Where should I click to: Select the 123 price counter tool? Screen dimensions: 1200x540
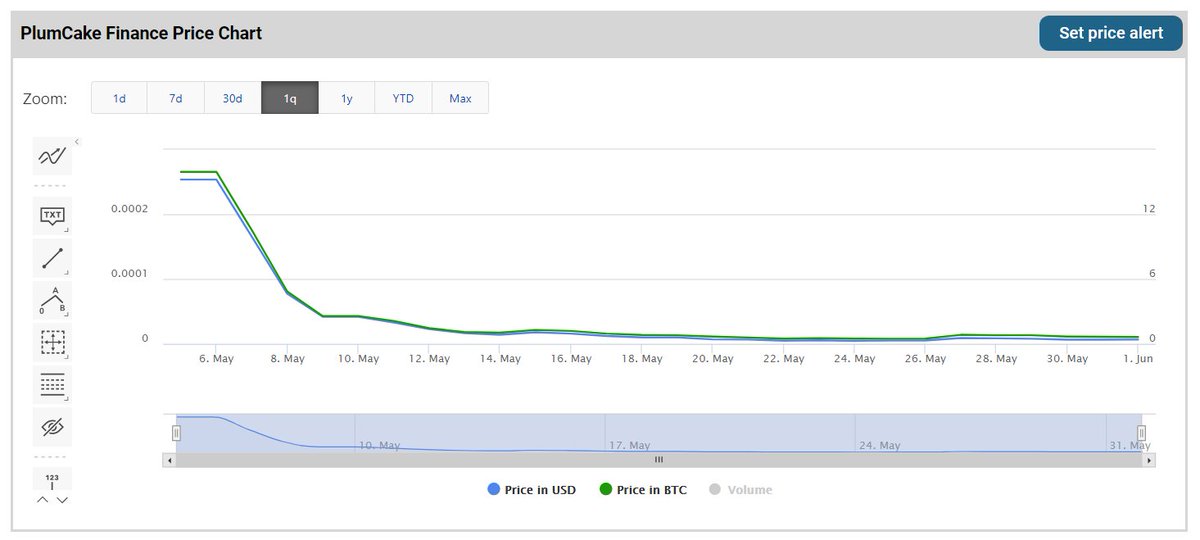pos(52,480)
